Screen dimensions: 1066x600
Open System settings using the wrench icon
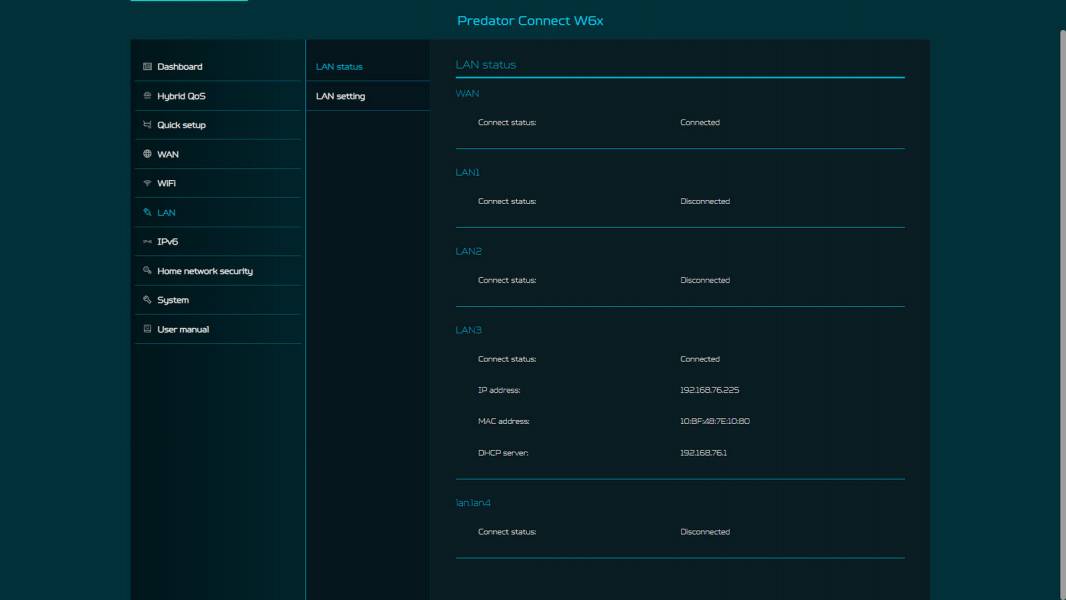tap(148, 299)
